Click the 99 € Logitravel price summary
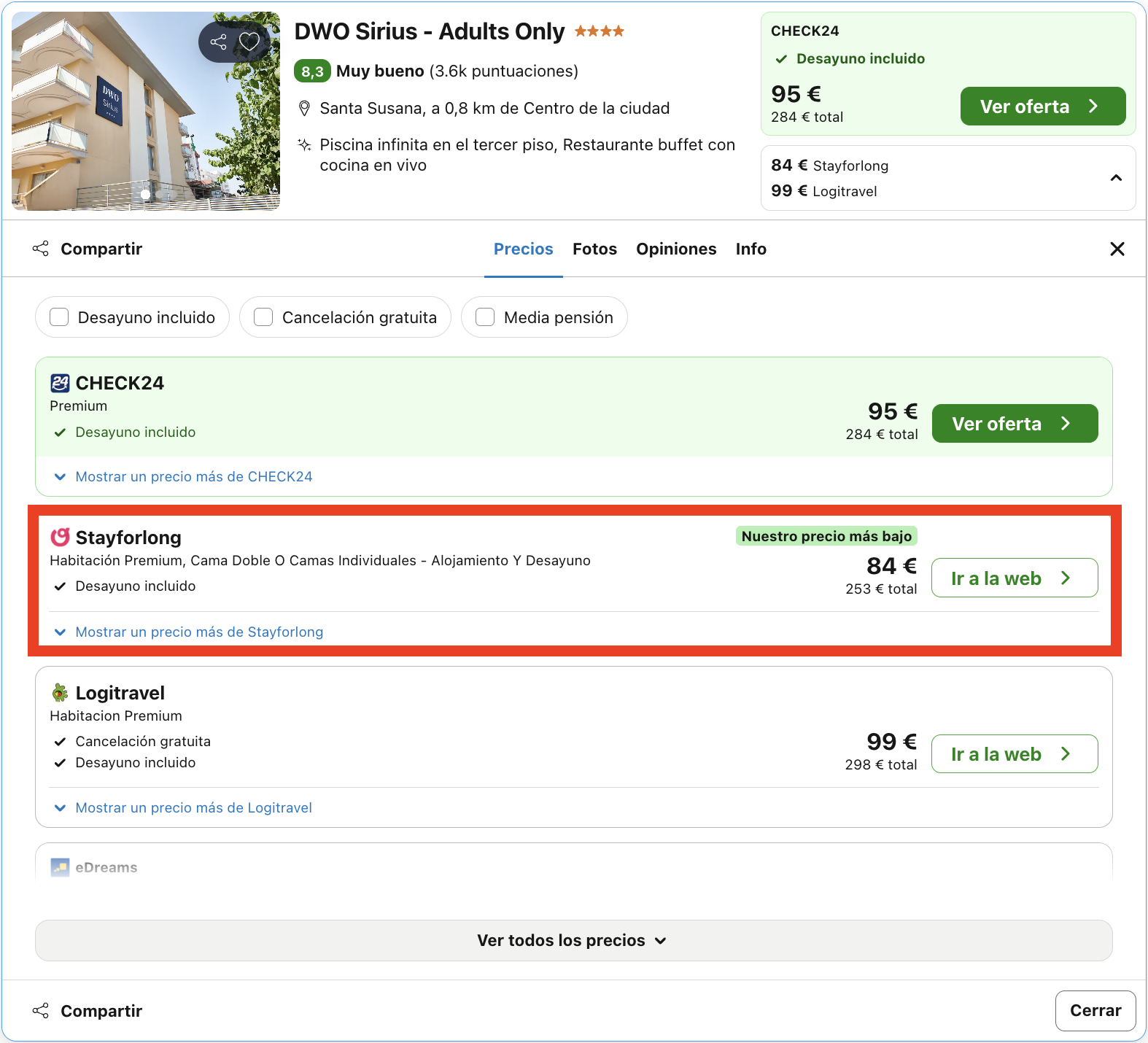The width and height of the screenshot is (1148, 1043). 824,191
